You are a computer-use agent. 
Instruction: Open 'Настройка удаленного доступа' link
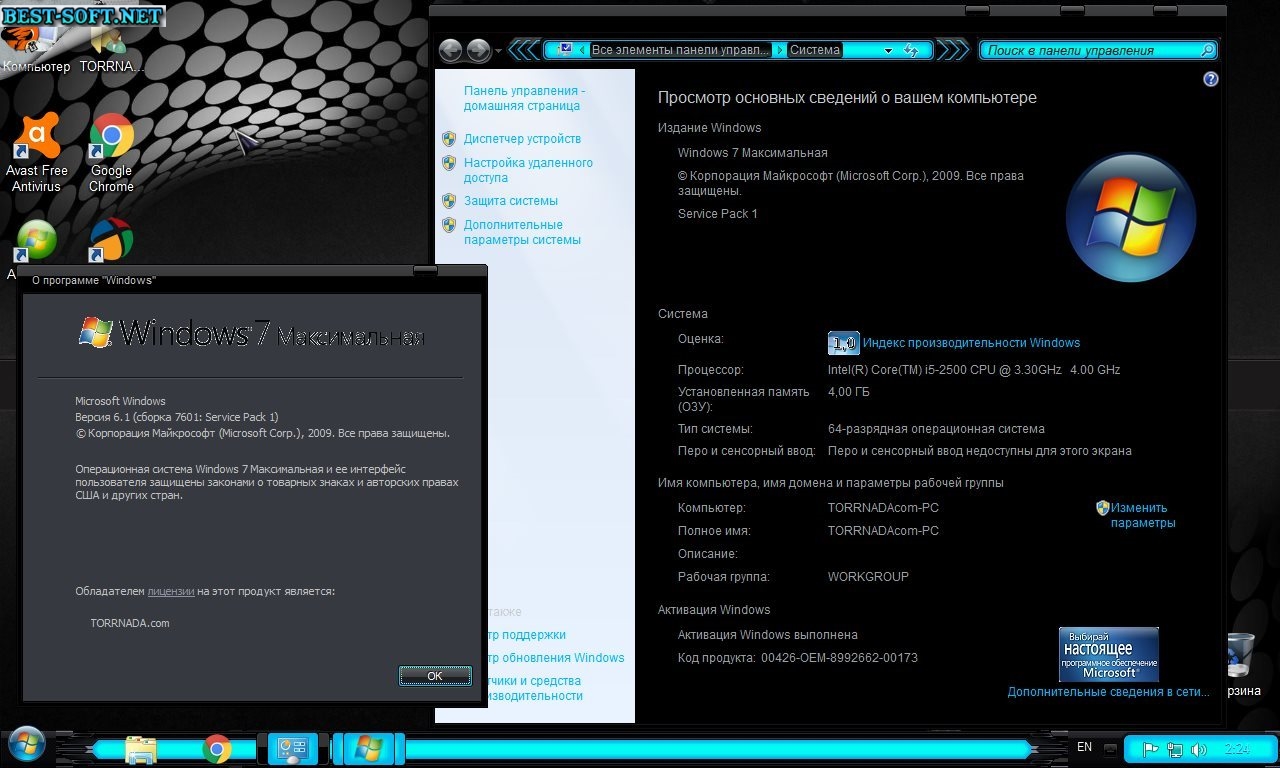pos(528,170)
